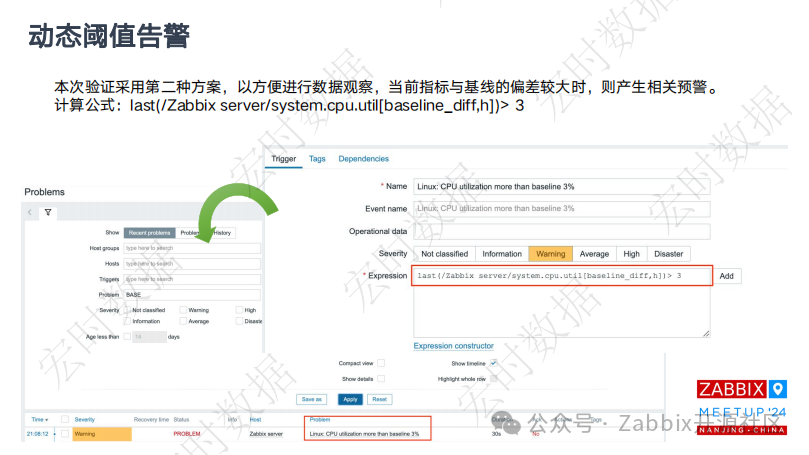Click into the Expression text area
809x455 pixels.
(x=562, y=302)
